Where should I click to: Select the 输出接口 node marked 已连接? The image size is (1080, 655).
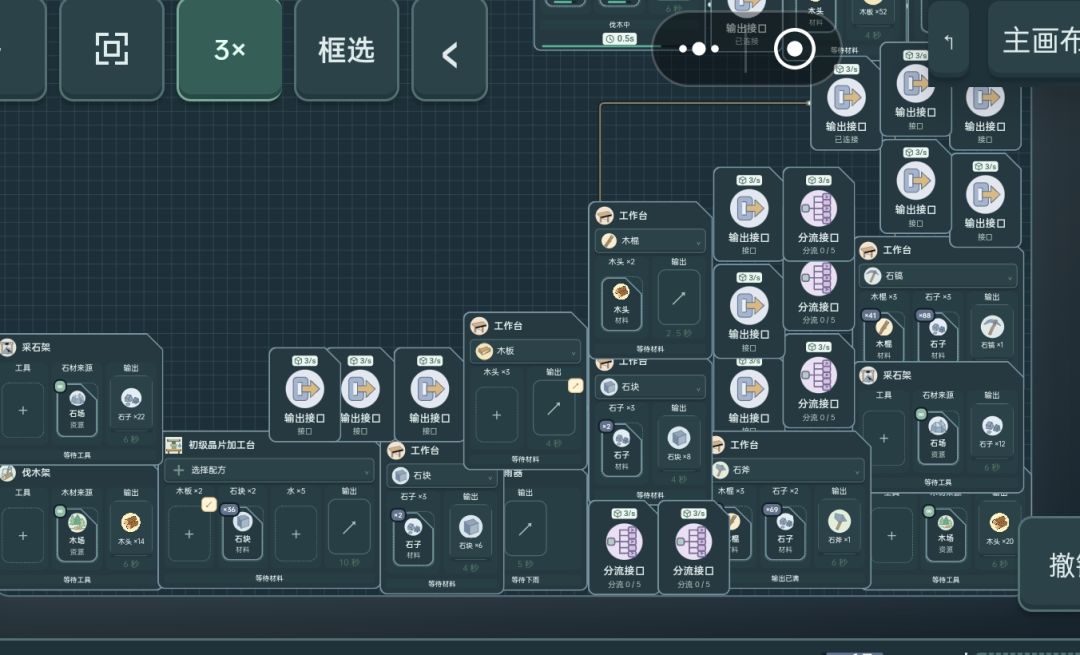(x=846, y=105)
